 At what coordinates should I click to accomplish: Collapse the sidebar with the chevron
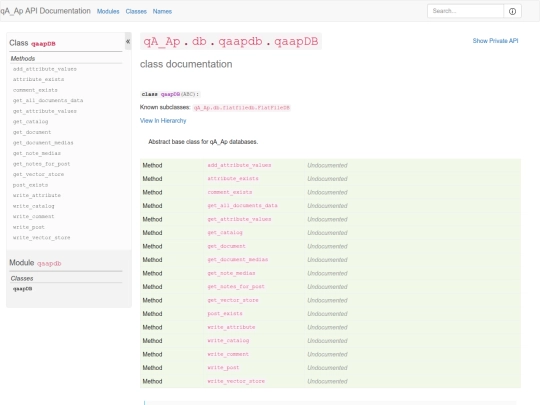pos(128,41)
